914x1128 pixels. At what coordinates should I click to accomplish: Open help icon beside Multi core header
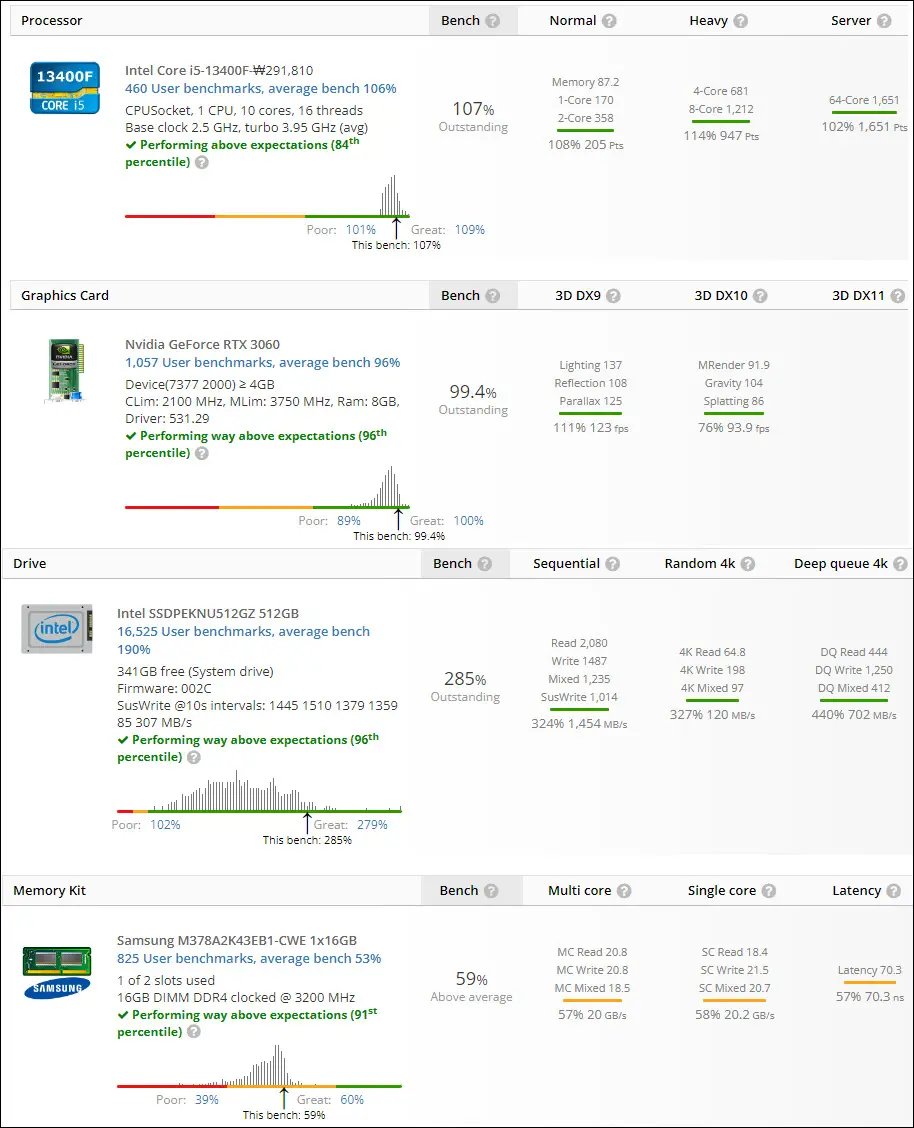pos(624,891)
